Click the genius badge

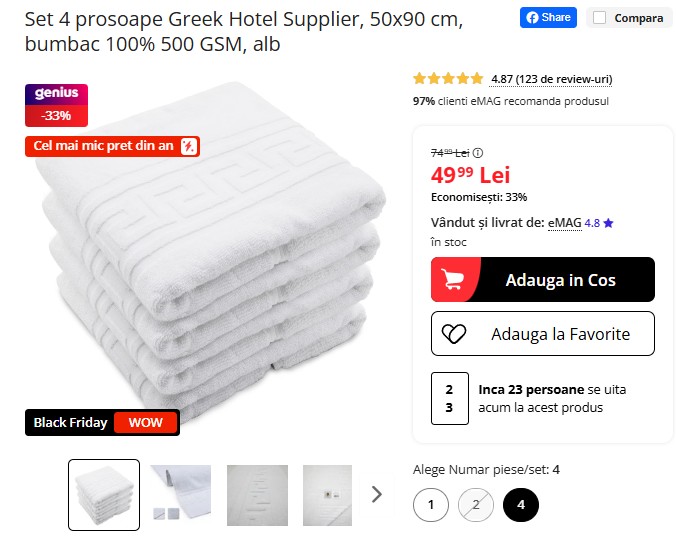coord(56,94)
